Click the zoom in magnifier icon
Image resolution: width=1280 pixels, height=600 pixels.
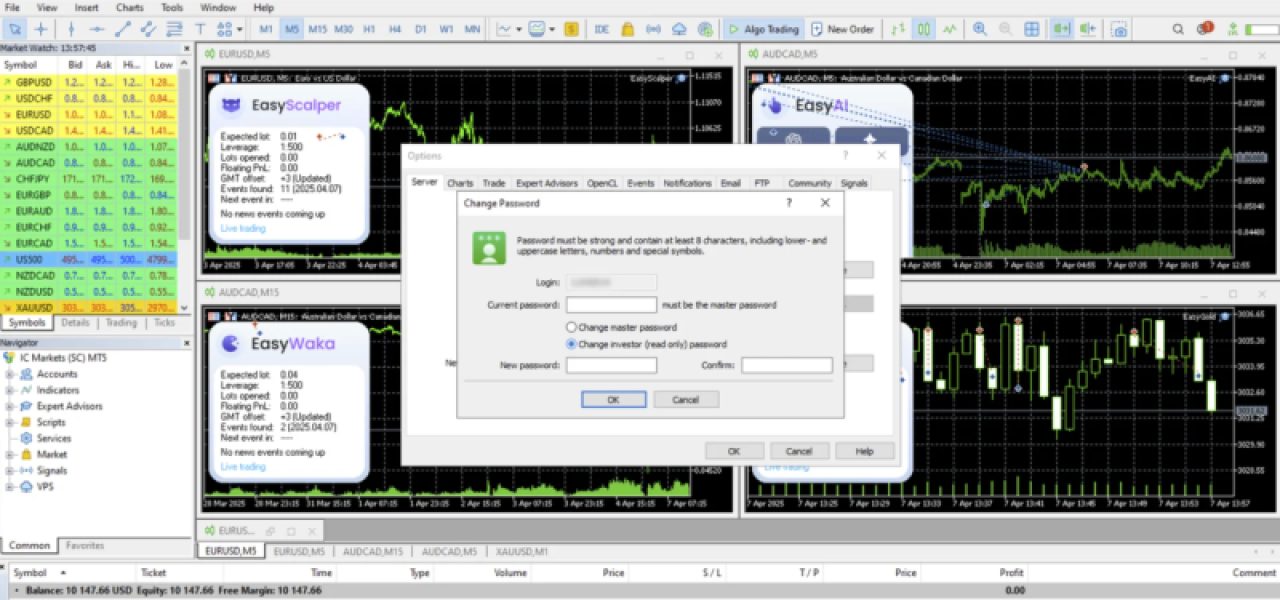pyautogui.click(x=980, y=29)
